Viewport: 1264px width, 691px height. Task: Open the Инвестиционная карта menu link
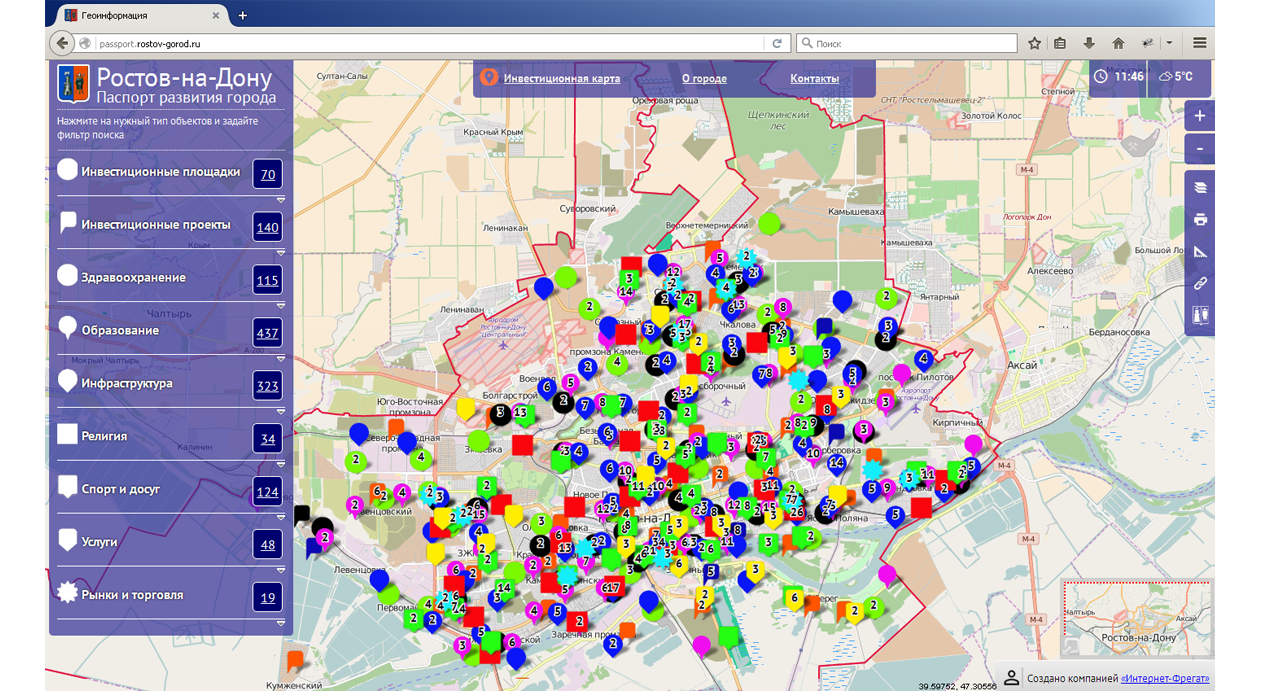click(562, 78)
